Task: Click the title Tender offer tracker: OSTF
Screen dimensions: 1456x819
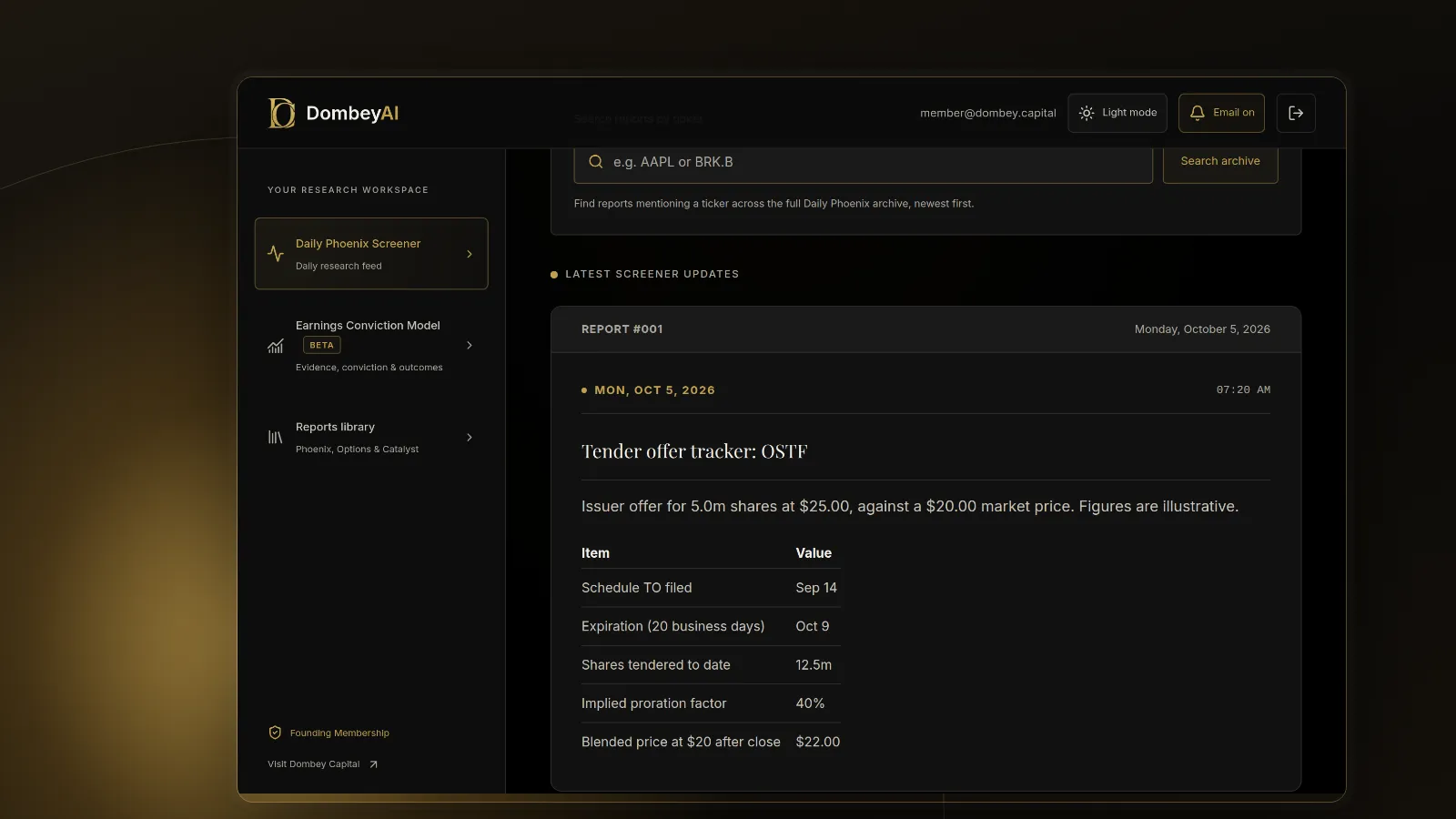Action: pos(694,451)
